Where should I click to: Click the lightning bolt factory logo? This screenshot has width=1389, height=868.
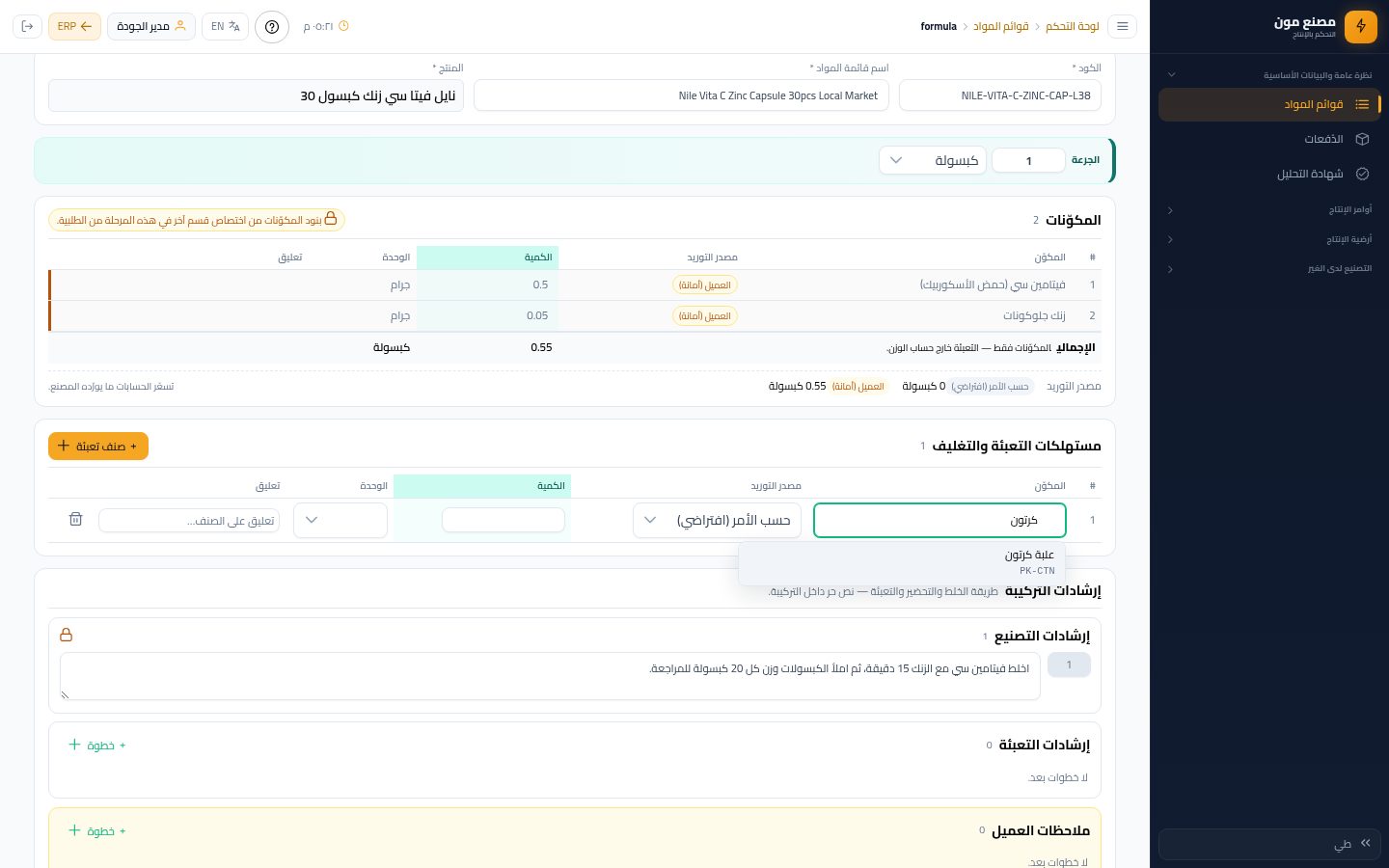(1361, 26)
